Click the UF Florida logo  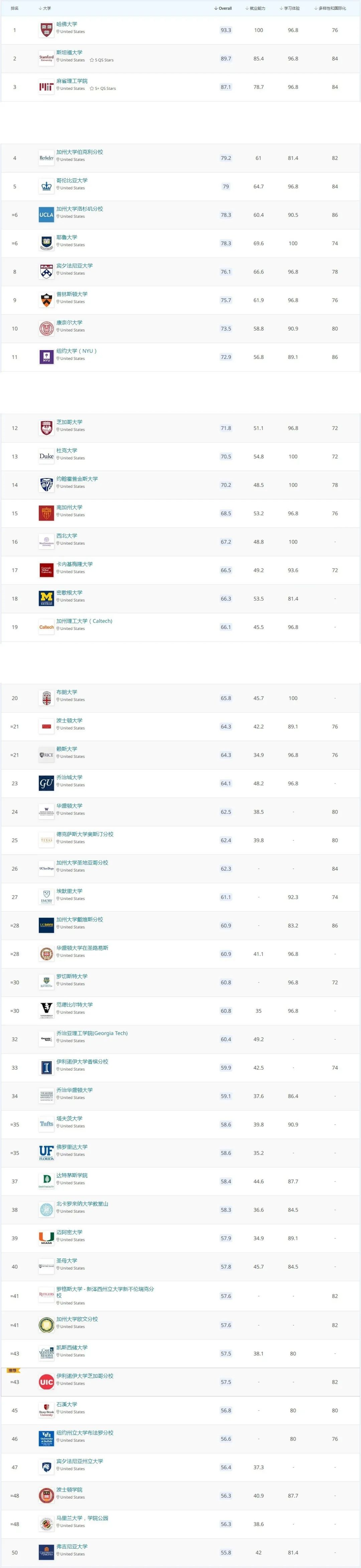click(46, 1153)
